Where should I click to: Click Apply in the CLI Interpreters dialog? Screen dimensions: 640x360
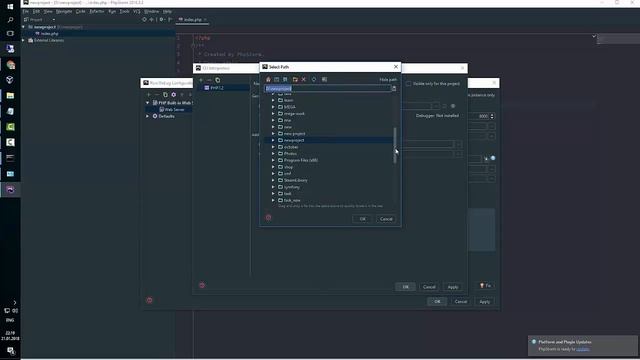pyautogui.click(x=453, y=287)
